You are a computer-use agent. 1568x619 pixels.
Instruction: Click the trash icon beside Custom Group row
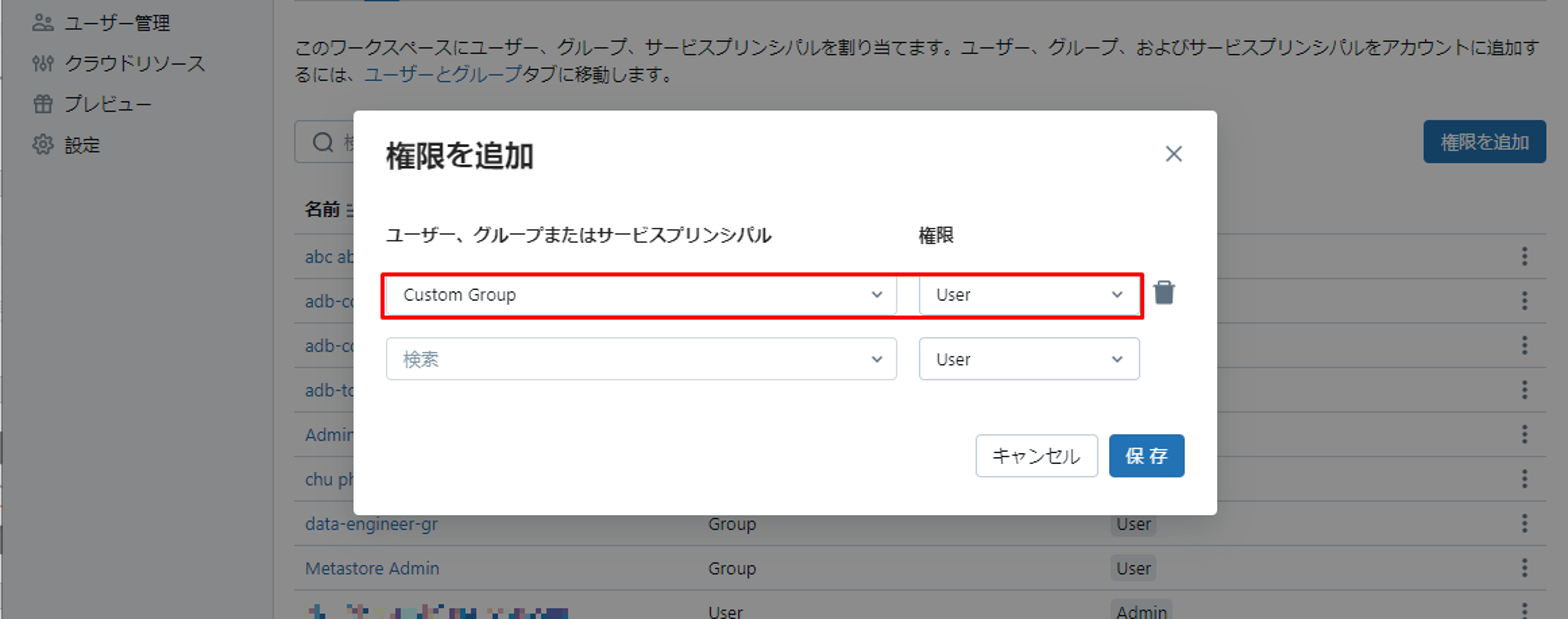click(1164, 293)
